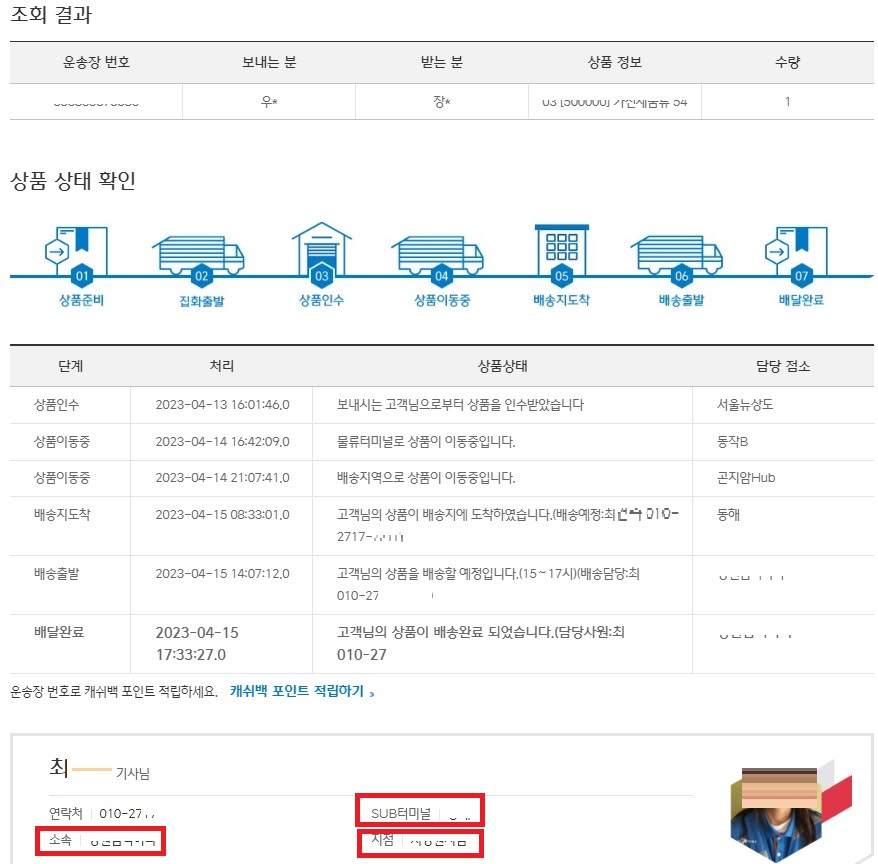Click the 운송장 번호 column header
Screen dimensions: 878x864
95,62
